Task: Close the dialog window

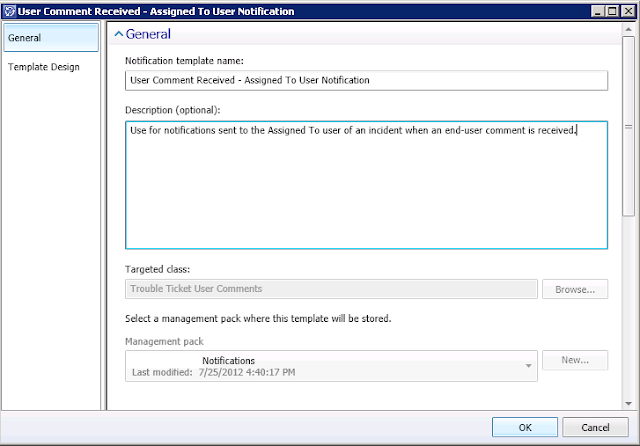Action: tap(628, 11)
